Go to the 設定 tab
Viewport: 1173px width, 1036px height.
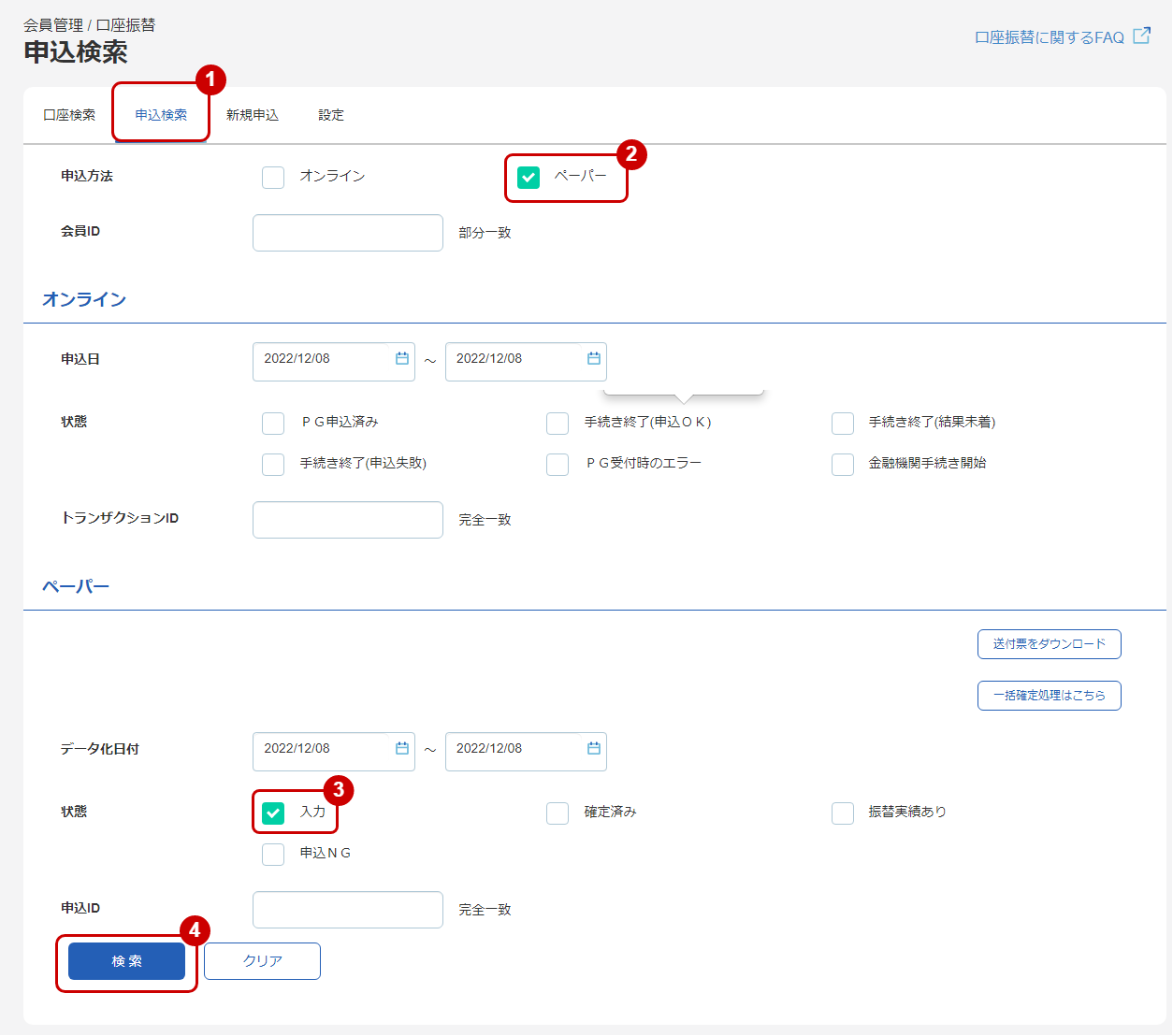[x=331, y=115]
